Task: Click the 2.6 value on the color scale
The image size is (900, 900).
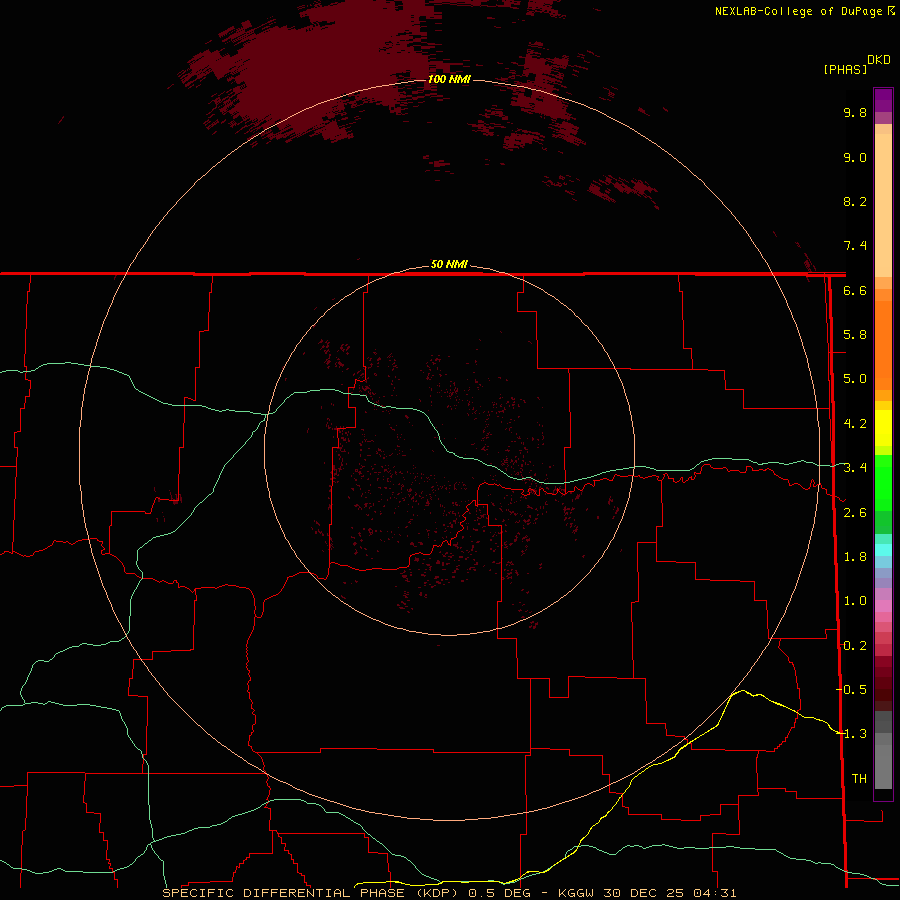Action: (855, 513)
